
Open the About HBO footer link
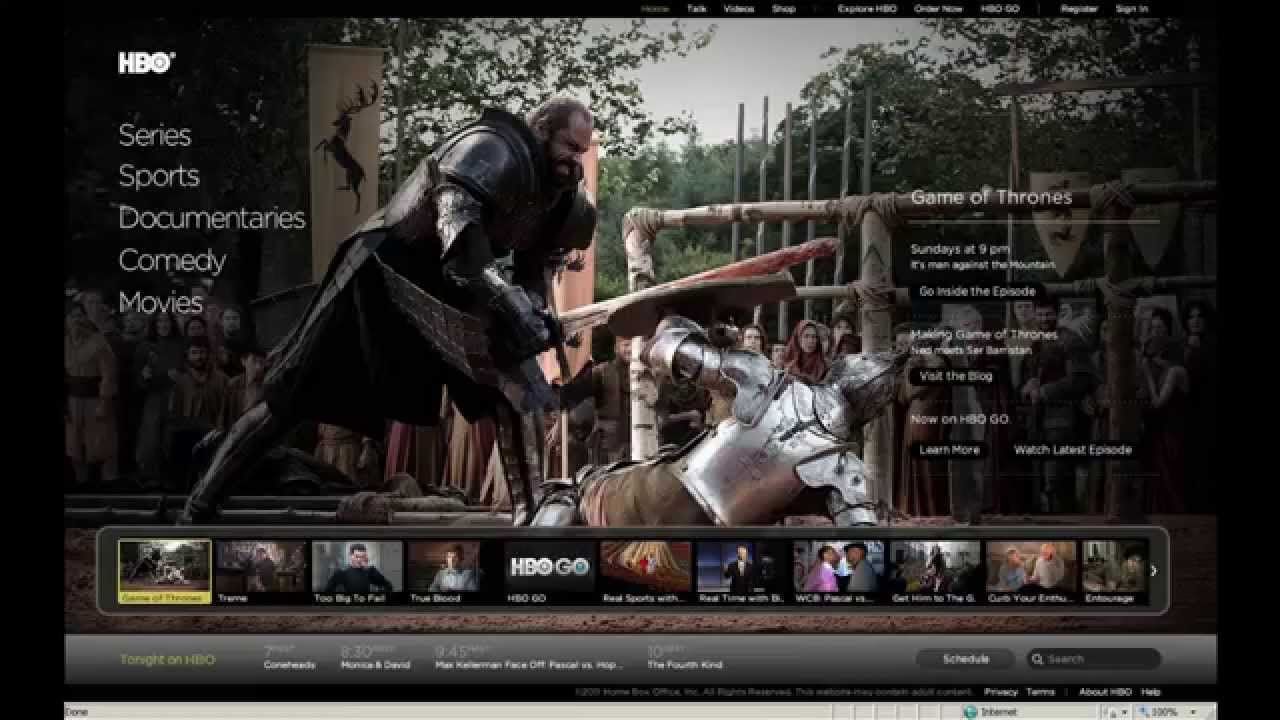pyautogui.click(x=1105, y=692)
